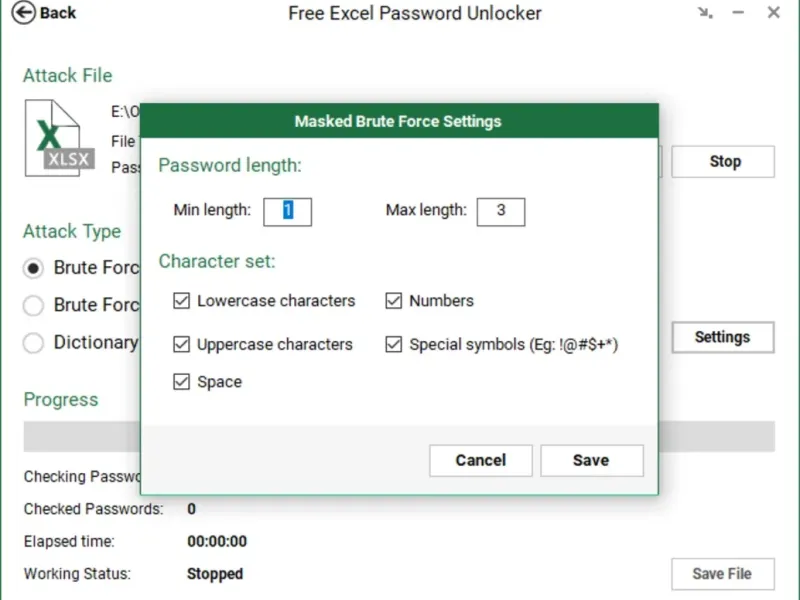Close the Free Excel Password Unlocker window
800x600 pixels.
773,12
